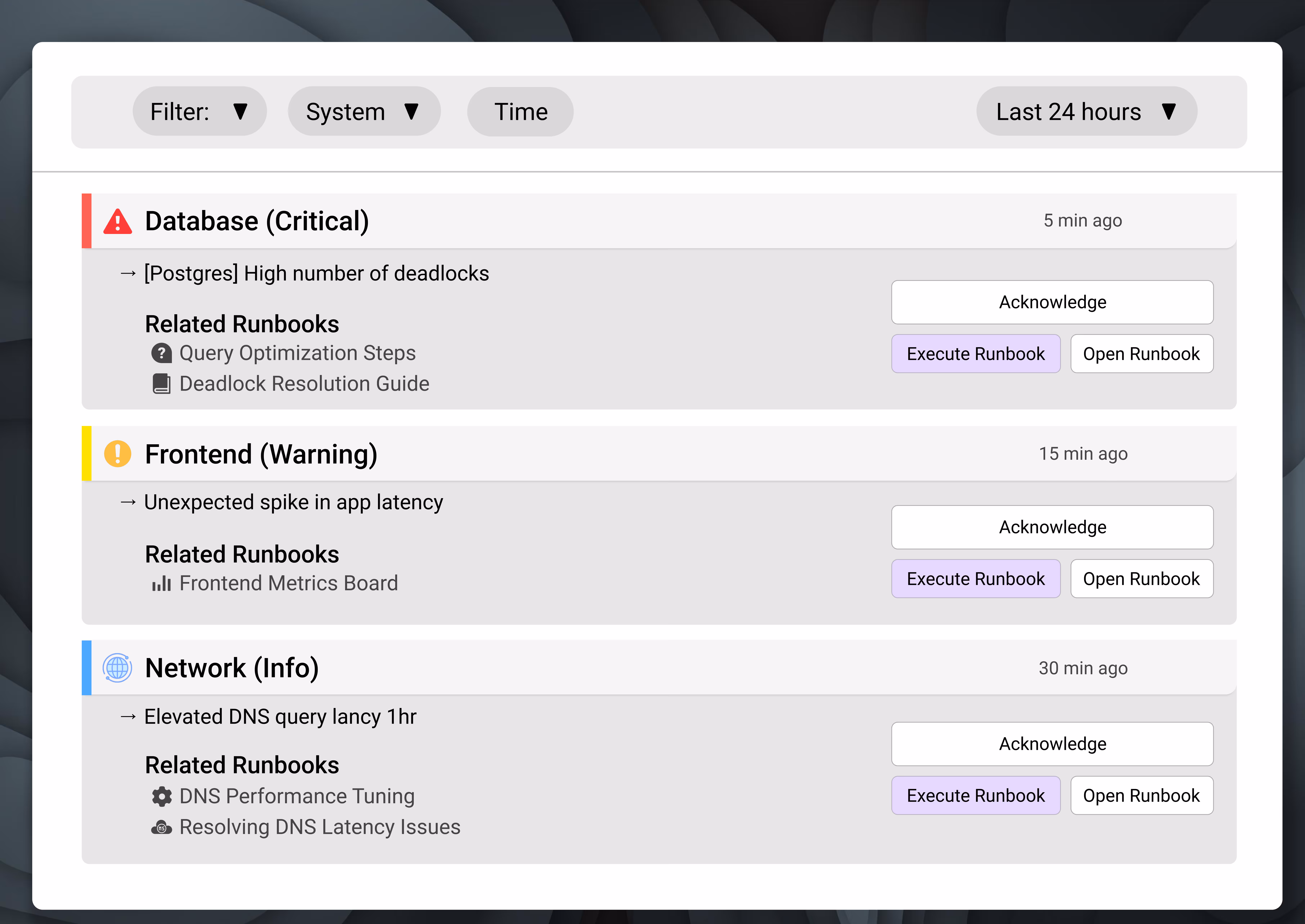Screen dimensions: 1305x924
Task: Click Related Runbooks heading under Database alert
Action: coord(242,324)
